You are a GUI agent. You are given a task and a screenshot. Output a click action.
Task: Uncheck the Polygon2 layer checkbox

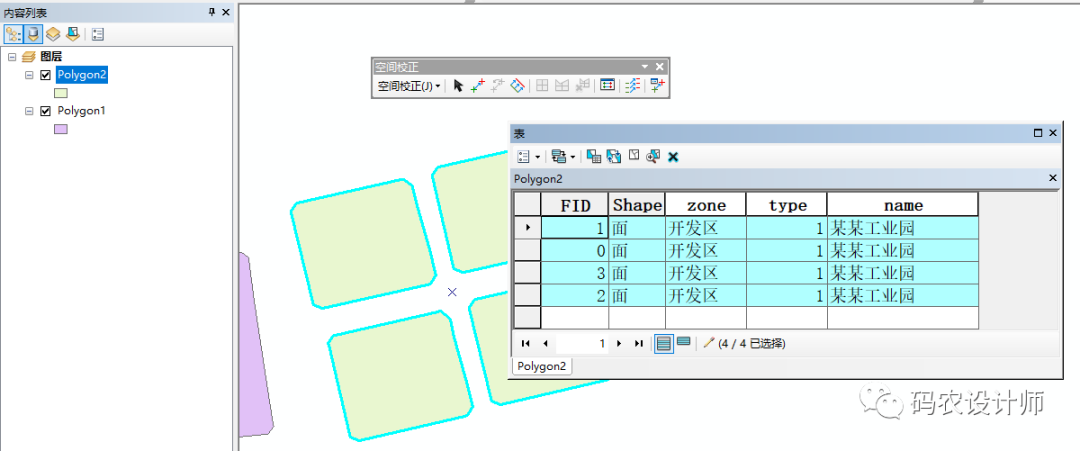tap(45, 75)
